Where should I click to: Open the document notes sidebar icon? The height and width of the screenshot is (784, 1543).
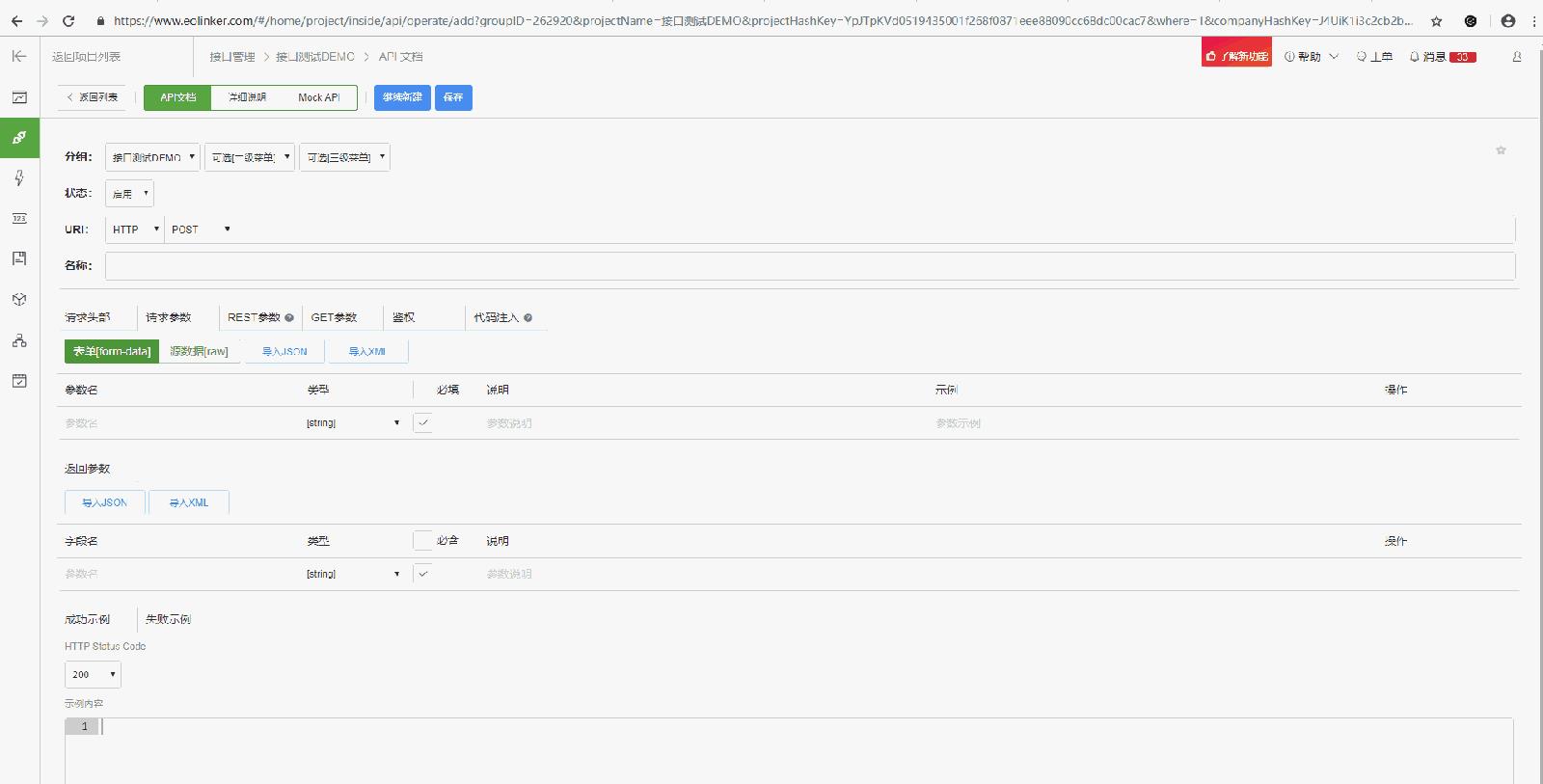coord(19,258)
